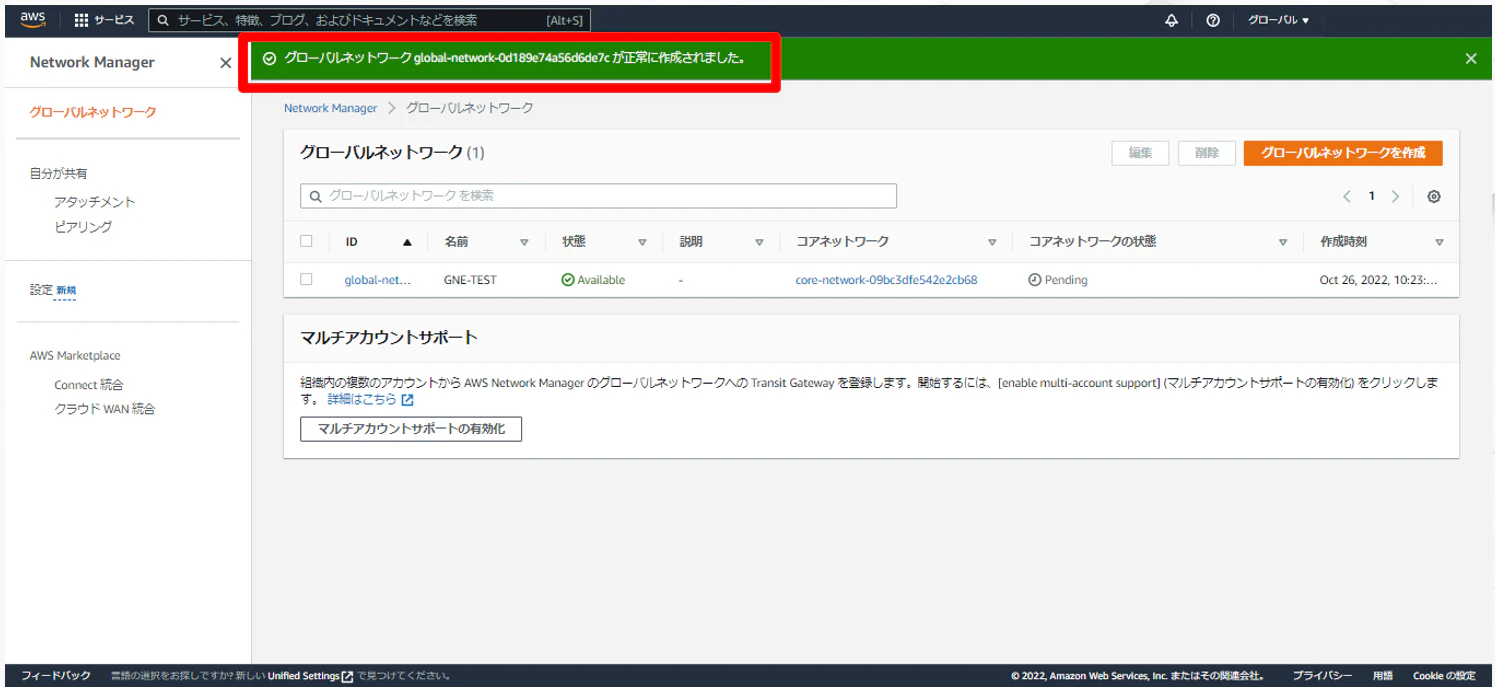
Task: Click the Oct 26, 2022 creation time
Action: [x=1378, y=280]
